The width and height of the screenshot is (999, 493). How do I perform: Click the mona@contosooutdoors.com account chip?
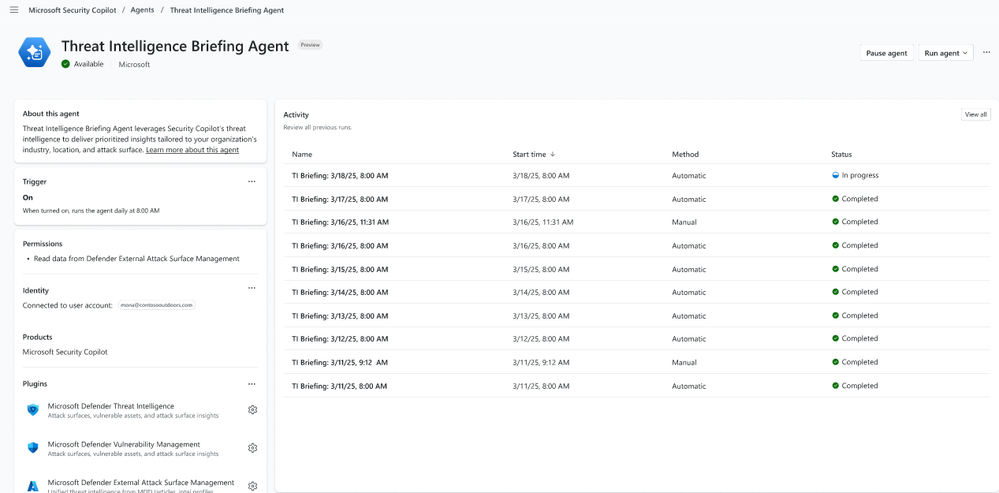pyautogui.click(x=156, y=305)
